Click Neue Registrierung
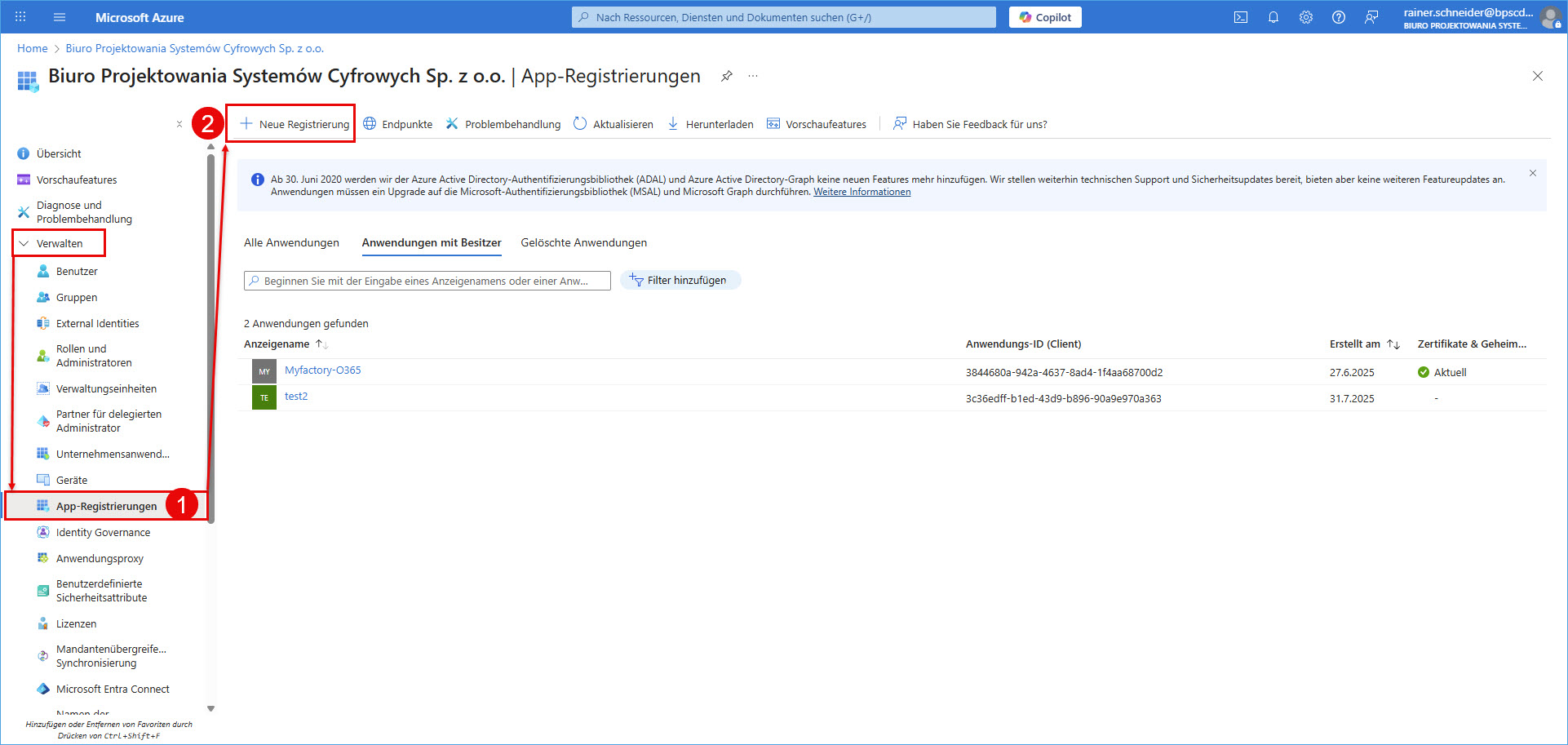The image size is (1568, 745). coord(295,124)
